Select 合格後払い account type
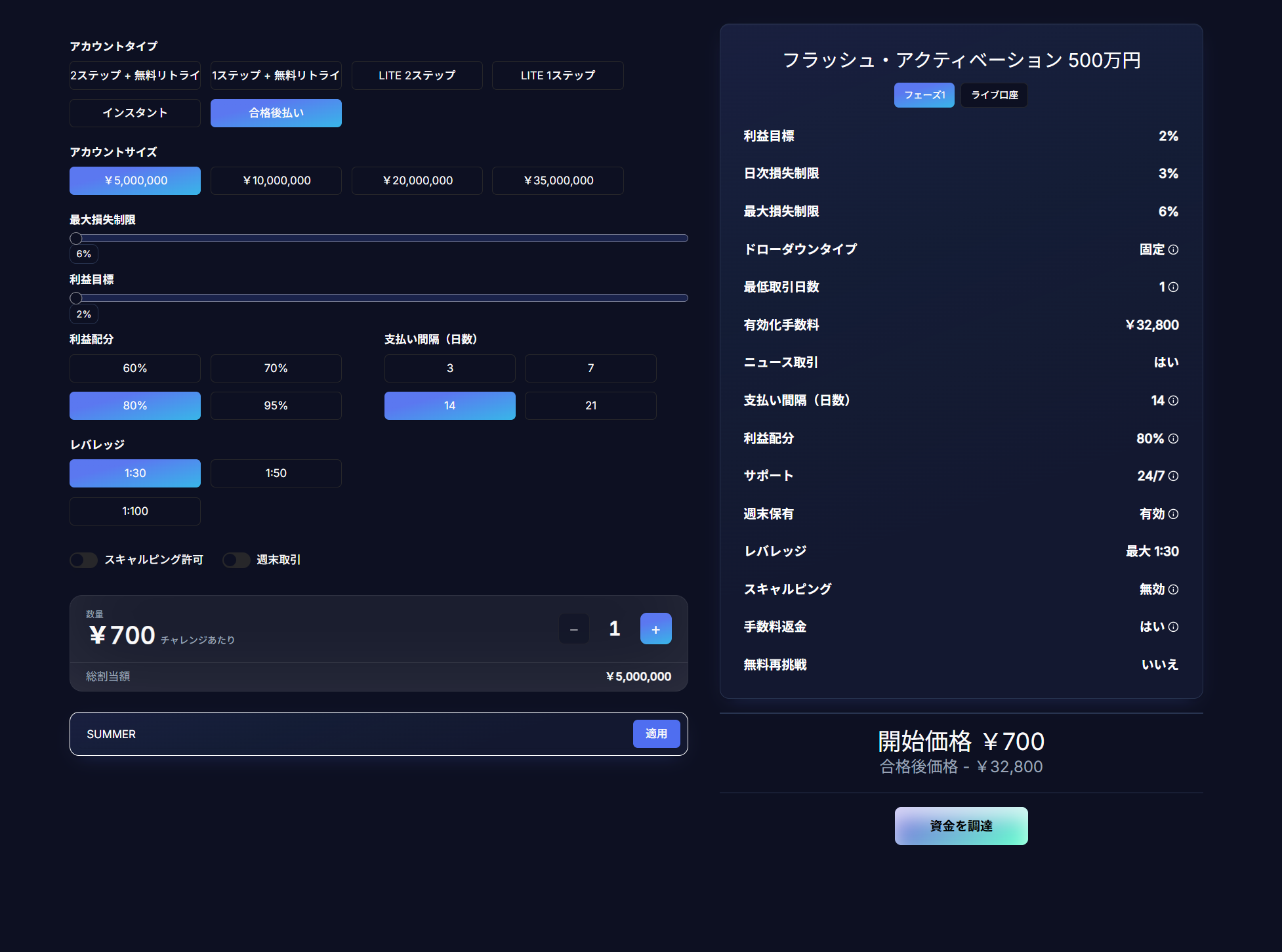Screen dimensions: 1282x952 276,113
